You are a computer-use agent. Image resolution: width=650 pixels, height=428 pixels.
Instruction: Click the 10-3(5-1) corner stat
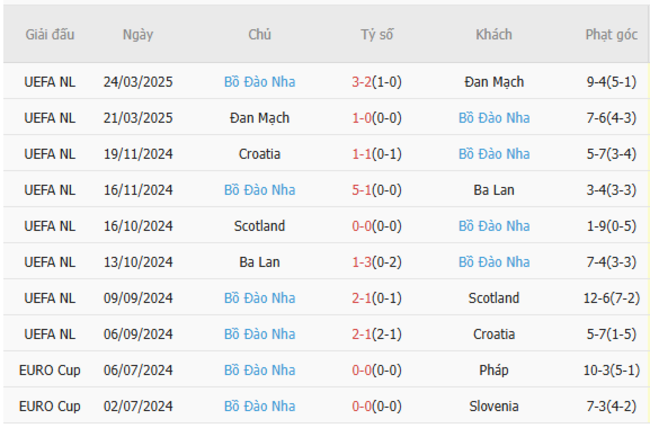click(x=611, y=370)
